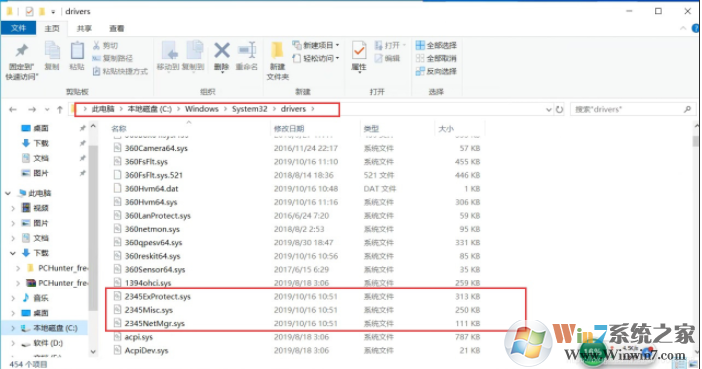Click the Paste (粘贴) clipboard icon

(77, 50)
